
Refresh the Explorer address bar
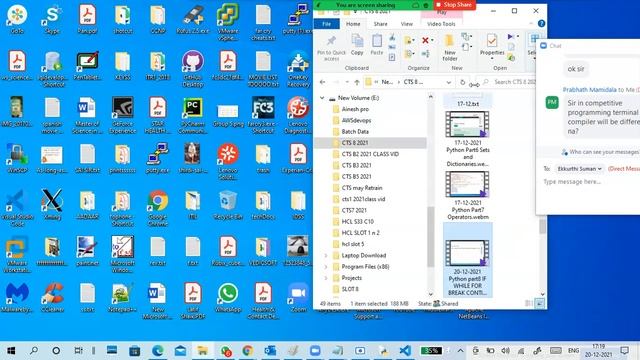coord(462,82)
